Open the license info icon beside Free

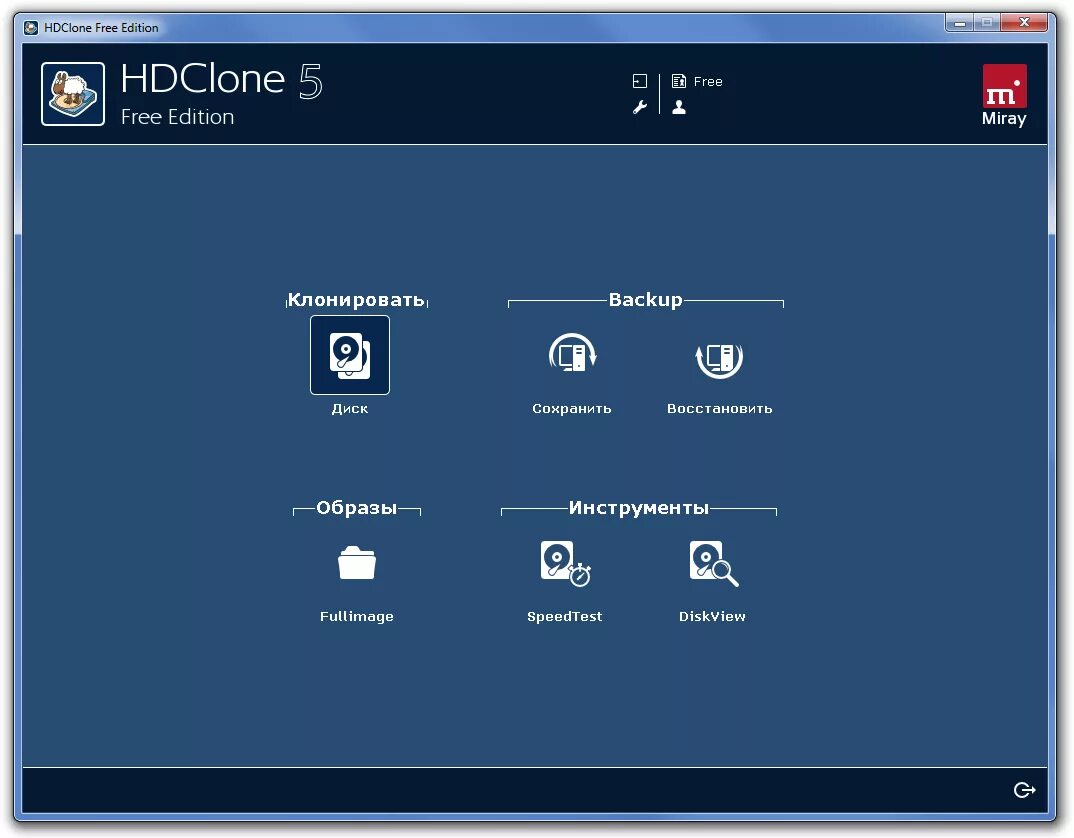tap(679, 81)
